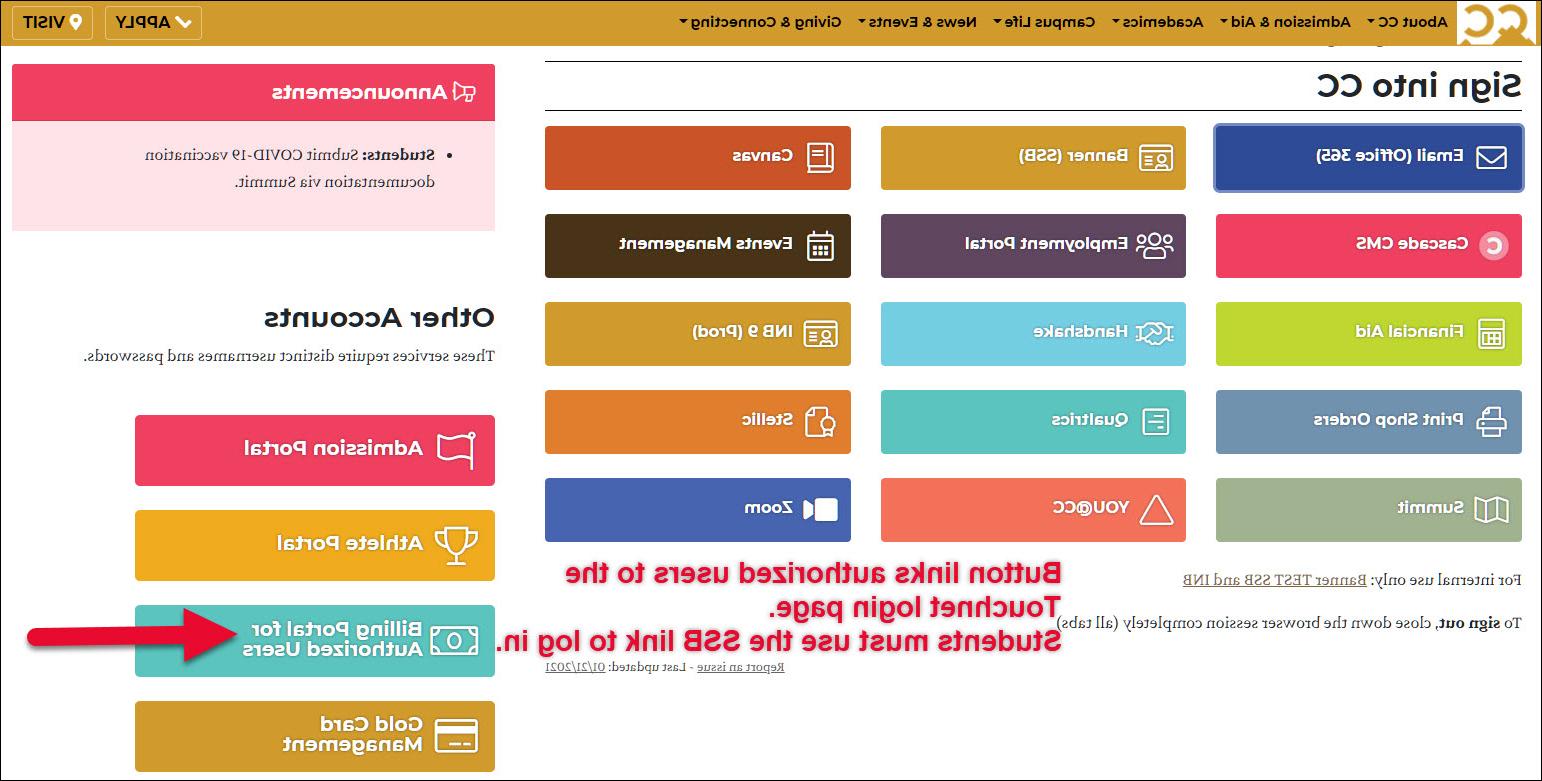Open the Academics dropdown menu
Viewport: 1542px width, 781px height.
click(1157, 21)
